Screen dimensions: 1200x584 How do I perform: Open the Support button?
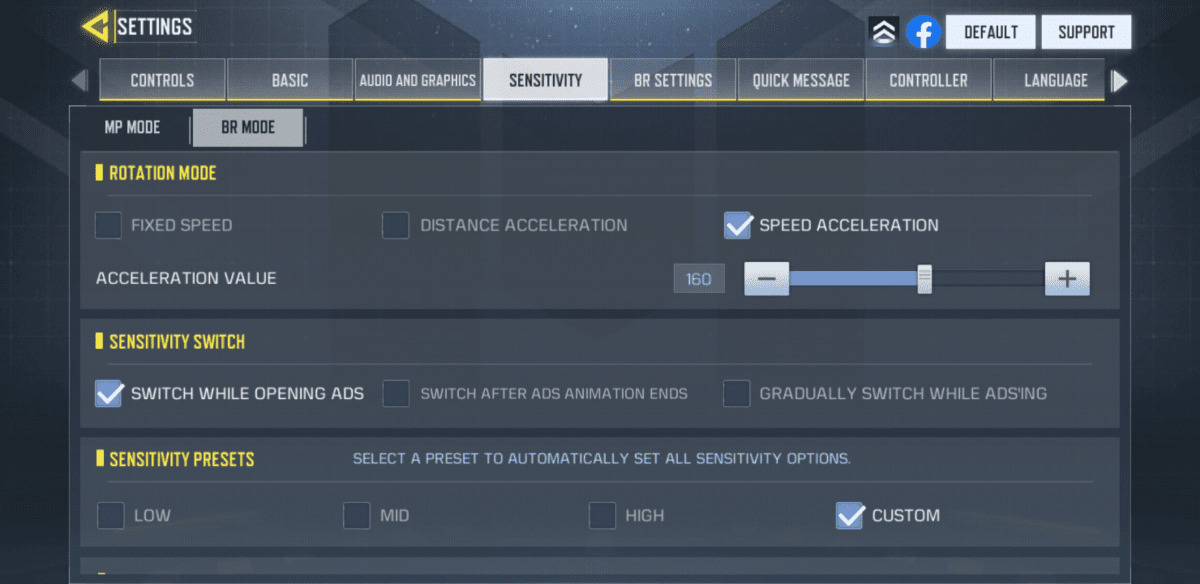(1086, 32)
